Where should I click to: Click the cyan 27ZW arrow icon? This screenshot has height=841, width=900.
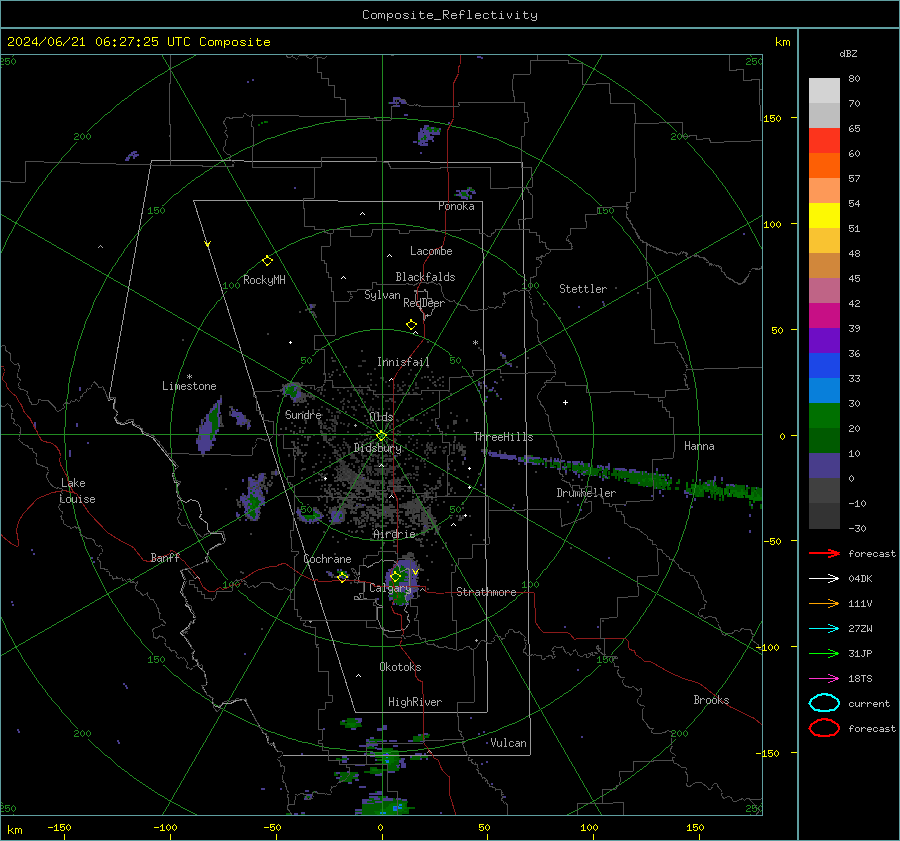[x=824, y=629]
